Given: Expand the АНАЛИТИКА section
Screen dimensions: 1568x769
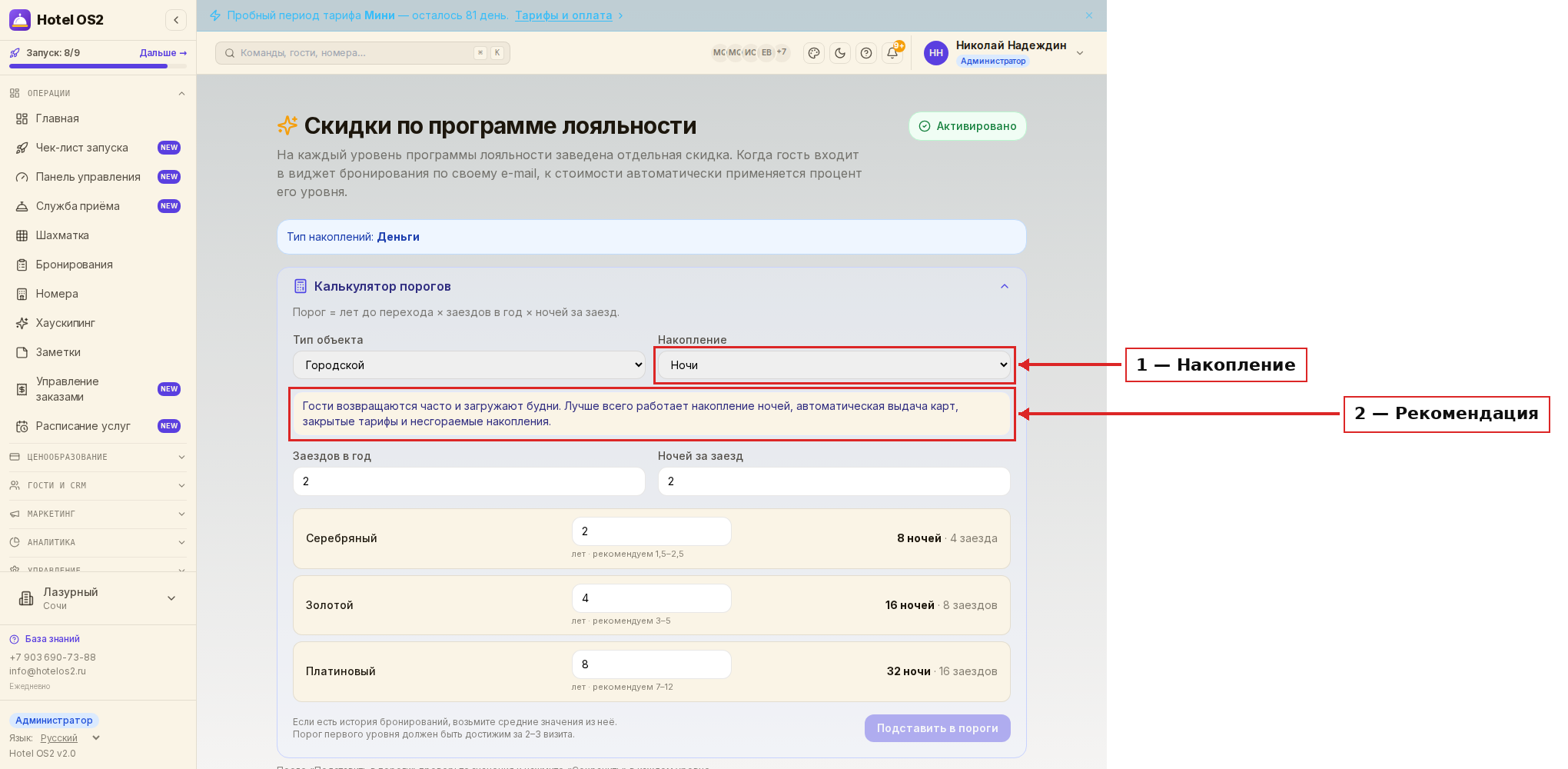Looking at the screenshot, I should (x=98, y=542).
